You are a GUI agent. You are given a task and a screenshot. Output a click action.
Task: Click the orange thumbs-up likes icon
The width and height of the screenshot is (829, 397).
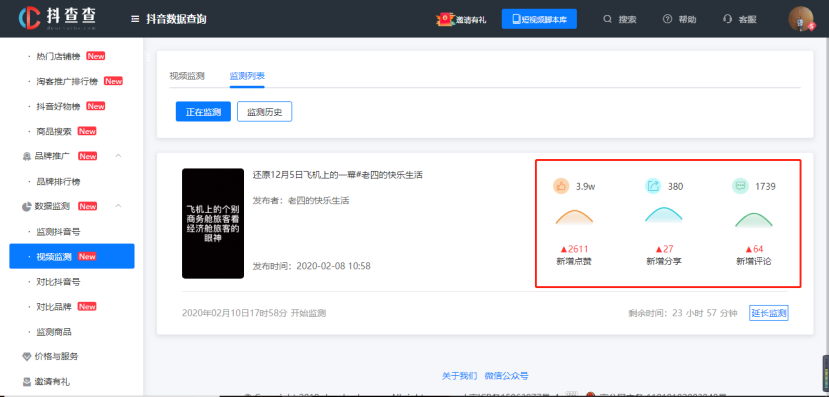tap(561, 186)
